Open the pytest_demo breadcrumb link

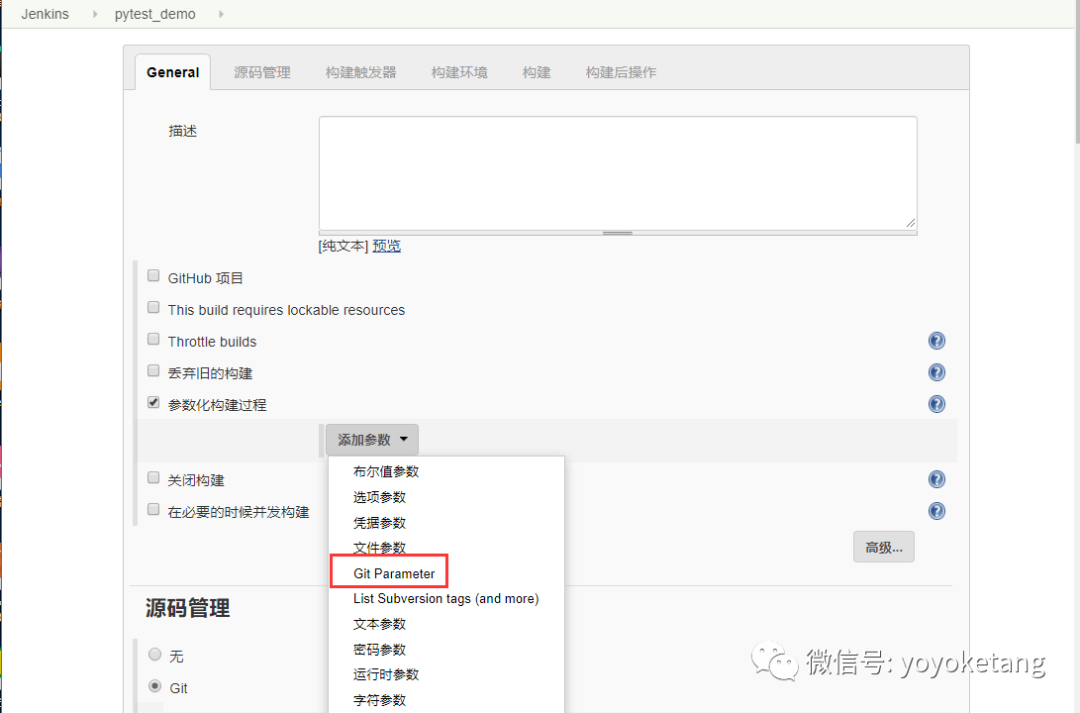155,14
